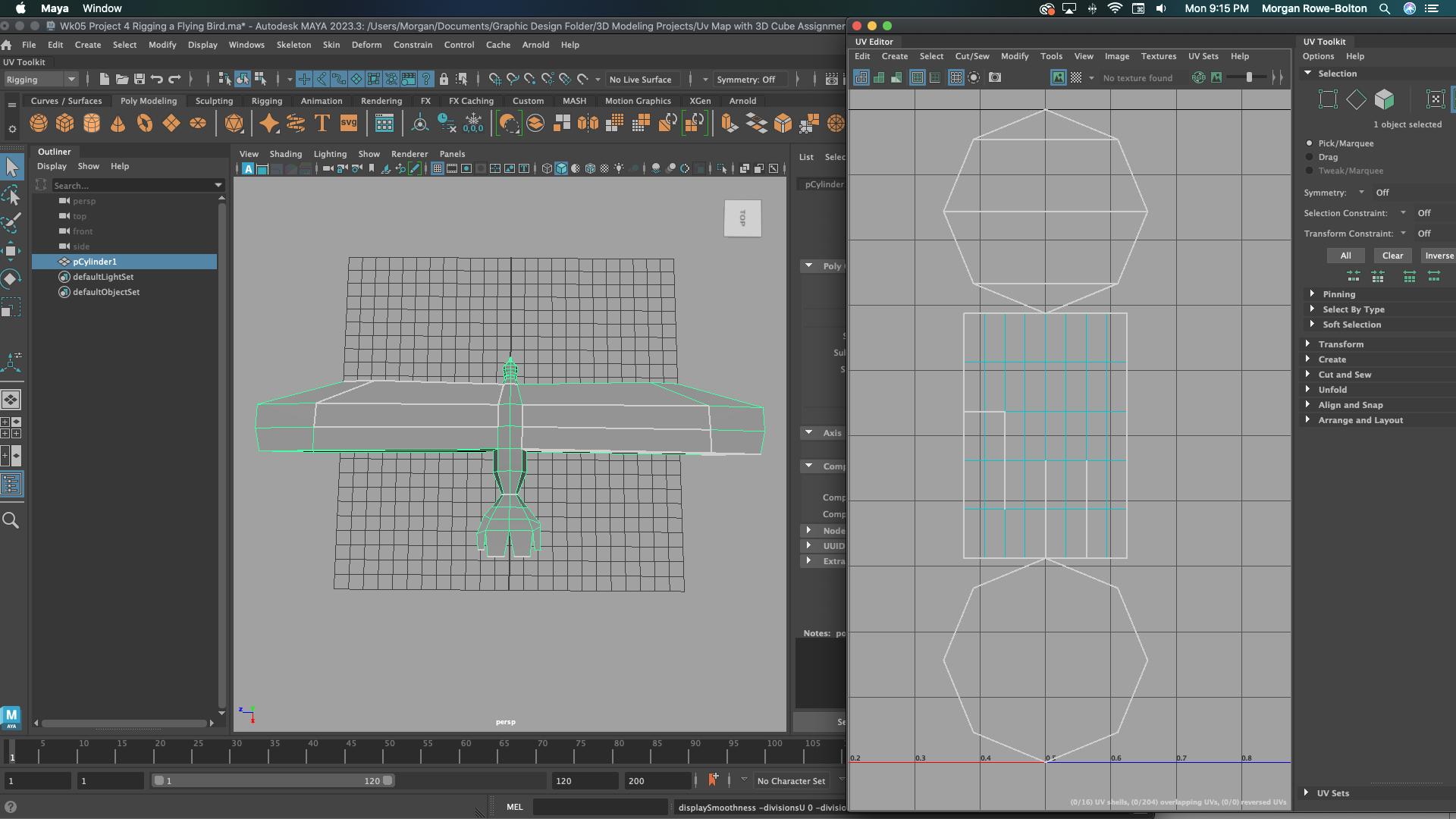Toggle the UV Editor image display button
The image size is (1456, 819).
(x=1058, y=77)
